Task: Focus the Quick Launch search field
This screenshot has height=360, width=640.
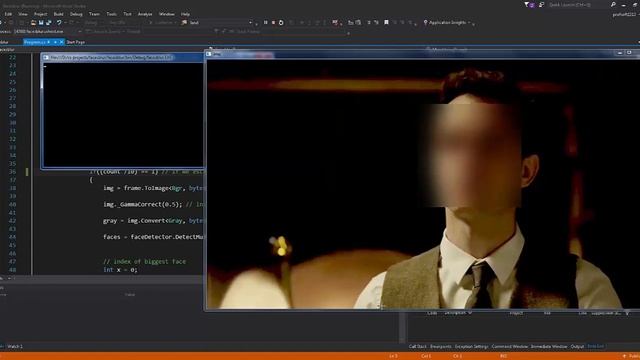Action: click(580, 4)
